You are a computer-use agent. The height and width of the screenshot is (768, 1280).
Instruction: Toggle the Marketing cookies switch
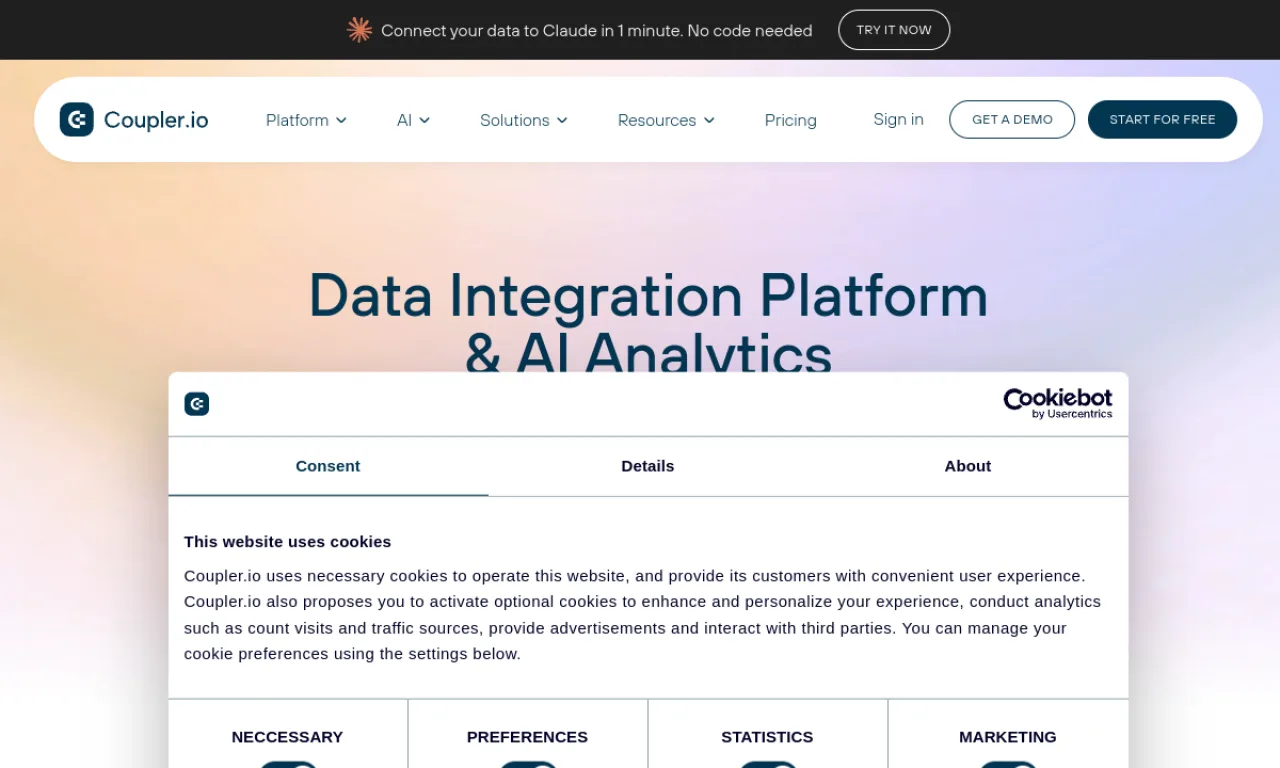[1007, 764]
